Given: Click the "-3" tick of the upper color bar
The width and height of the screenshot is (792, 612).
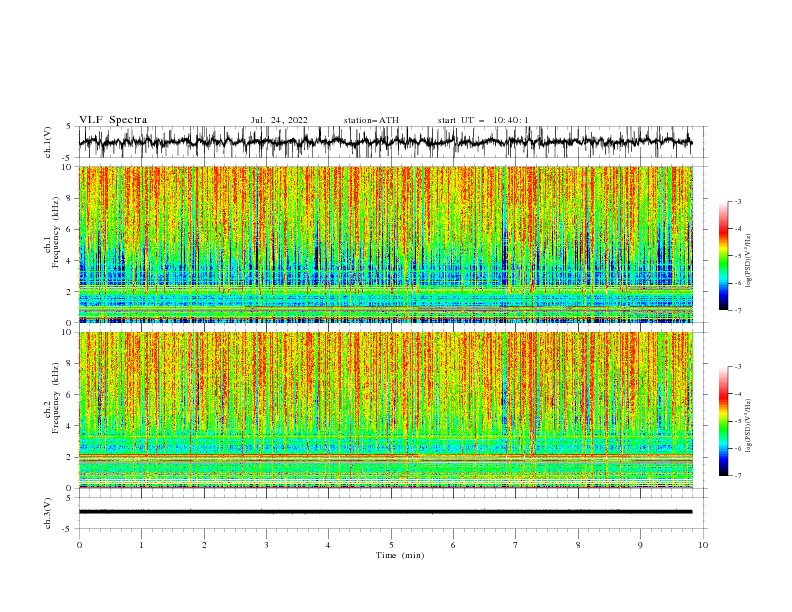Looking at the screenshot, I should coord(737,201).
